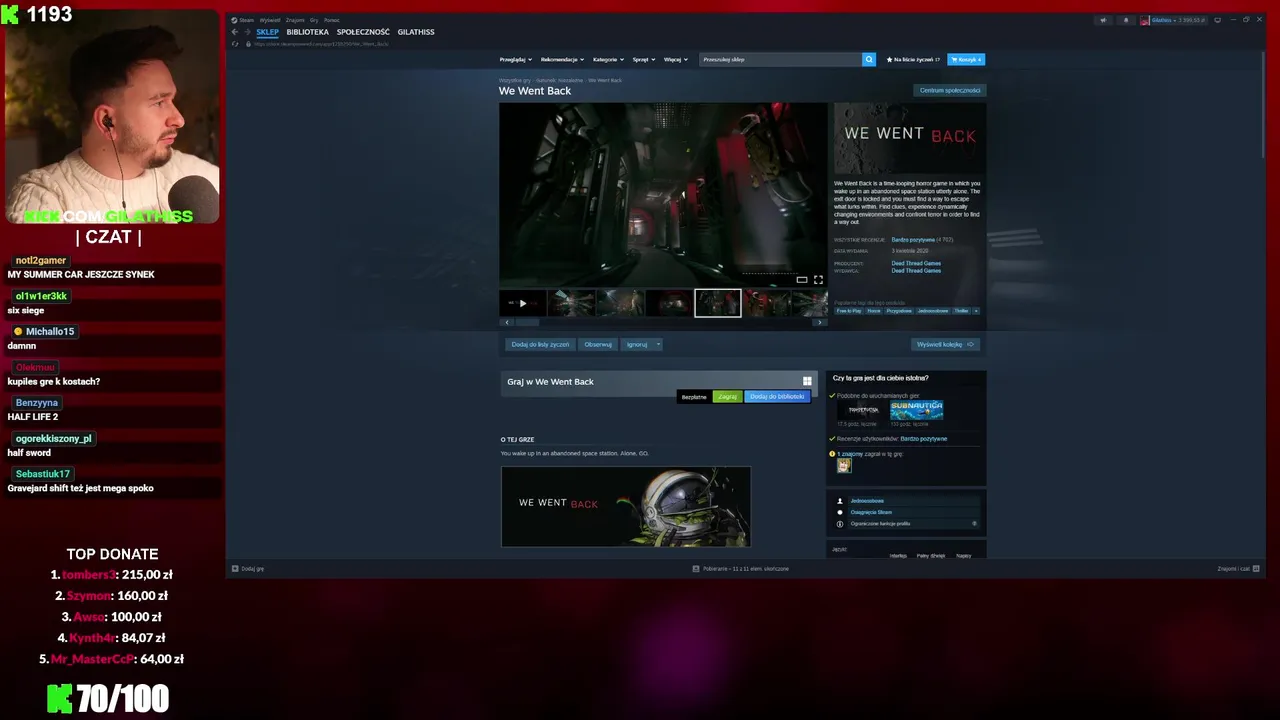Viewport: 1280px width, 720px height.
Task: Open the Sprzęt dropdown menu
Action: pyautogui.click(x=644, y=59)
